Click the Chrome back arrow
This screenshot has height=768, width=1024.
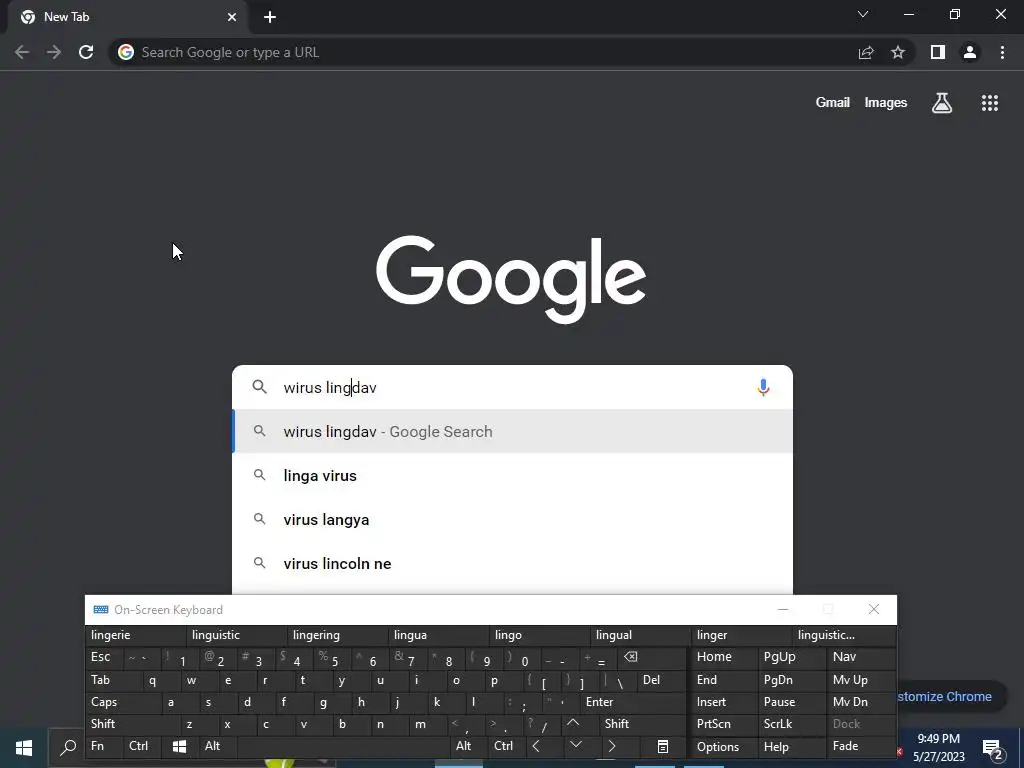(x=22, y=52)
